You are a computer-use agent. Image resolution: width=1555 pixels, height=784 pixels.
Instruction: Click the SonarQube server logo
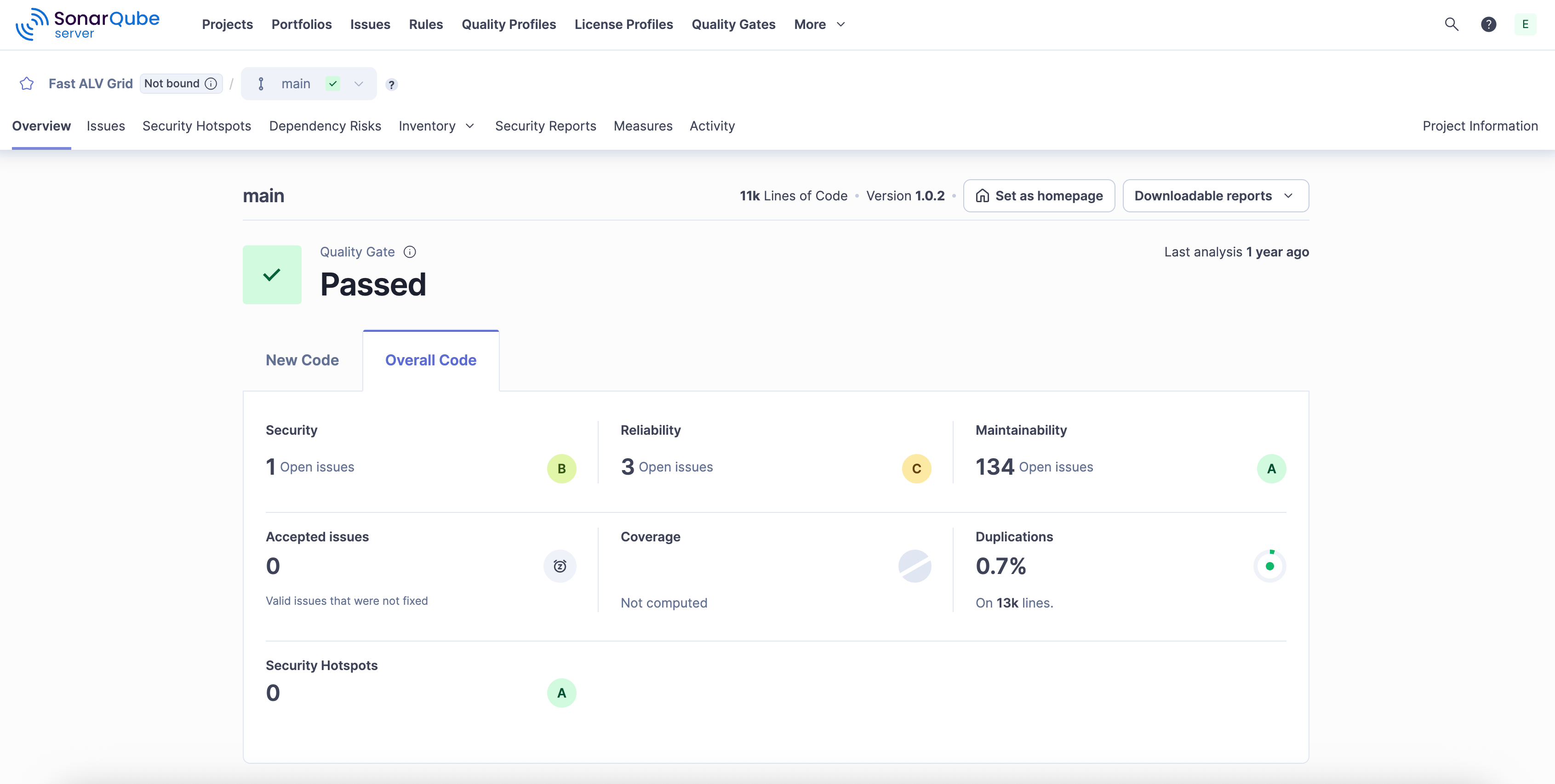click(88, 24)
